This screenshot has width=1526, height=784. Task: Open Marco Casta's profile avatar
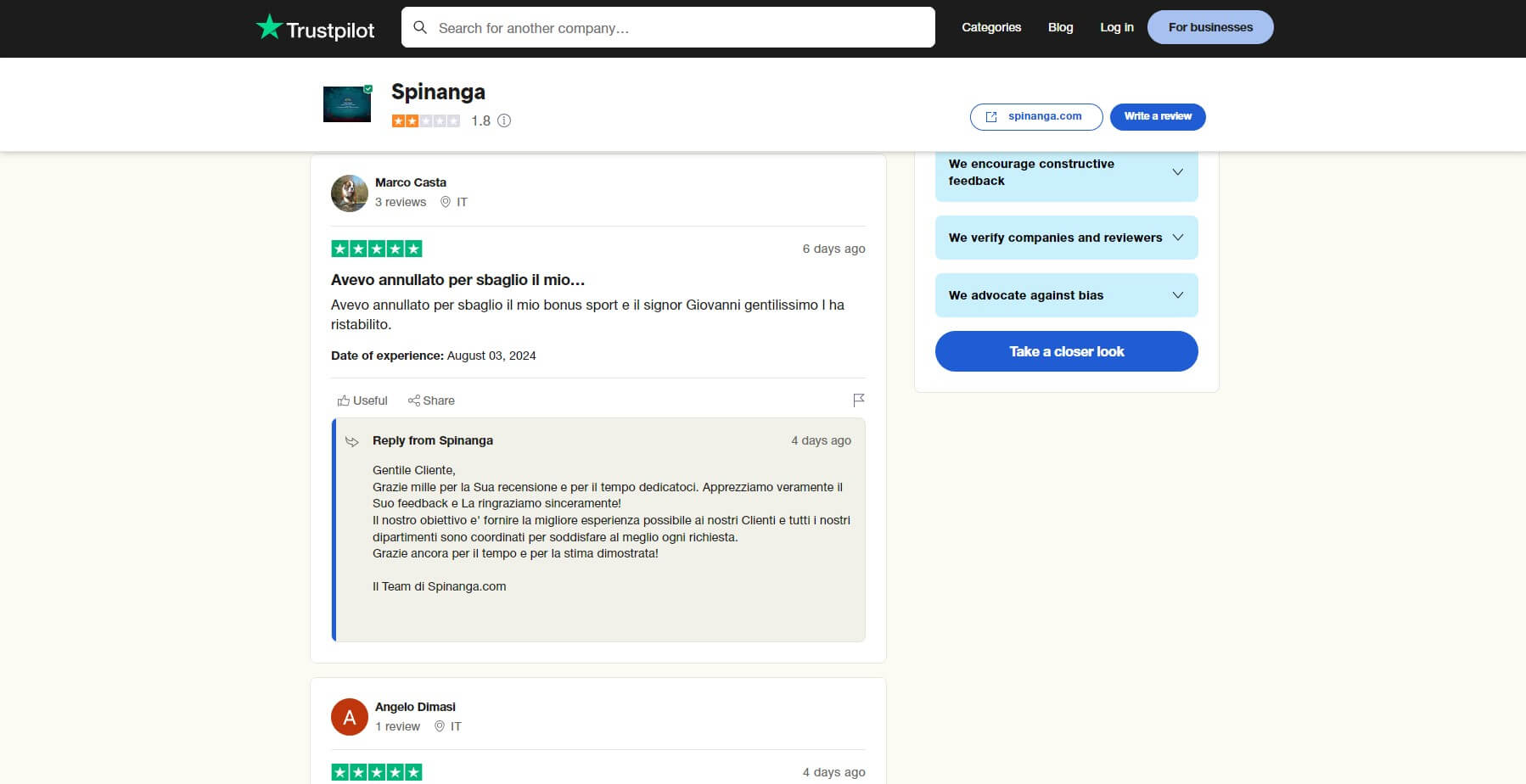(349, 193)
